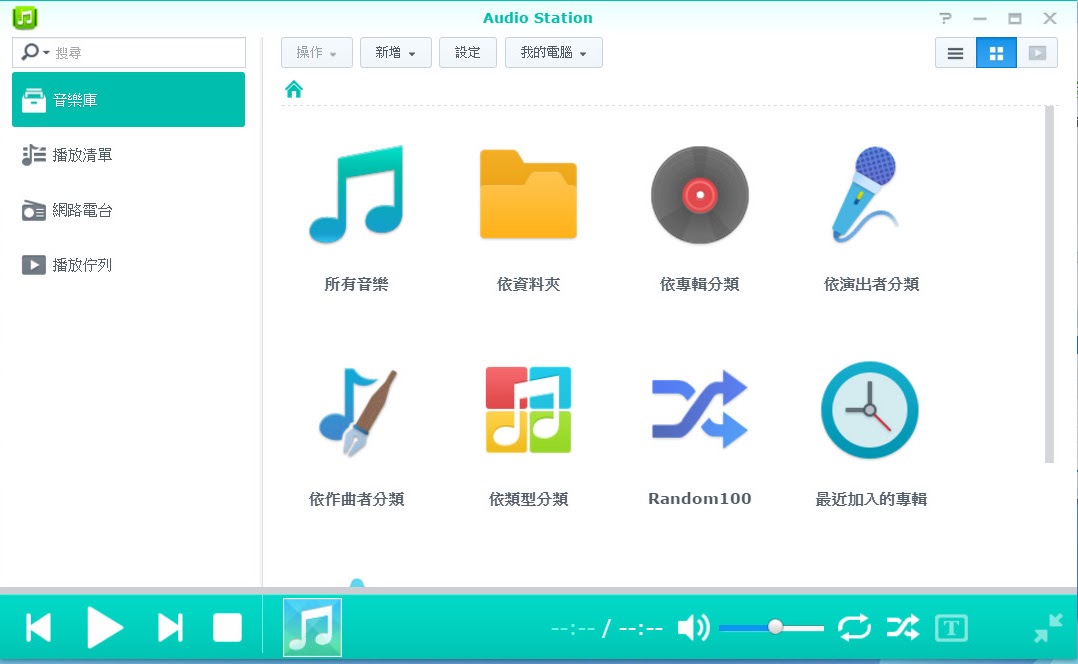This screenshot has width=1078, height=664.
Task: Toggle shuffle mode in player bar
Action: (903, 628)
